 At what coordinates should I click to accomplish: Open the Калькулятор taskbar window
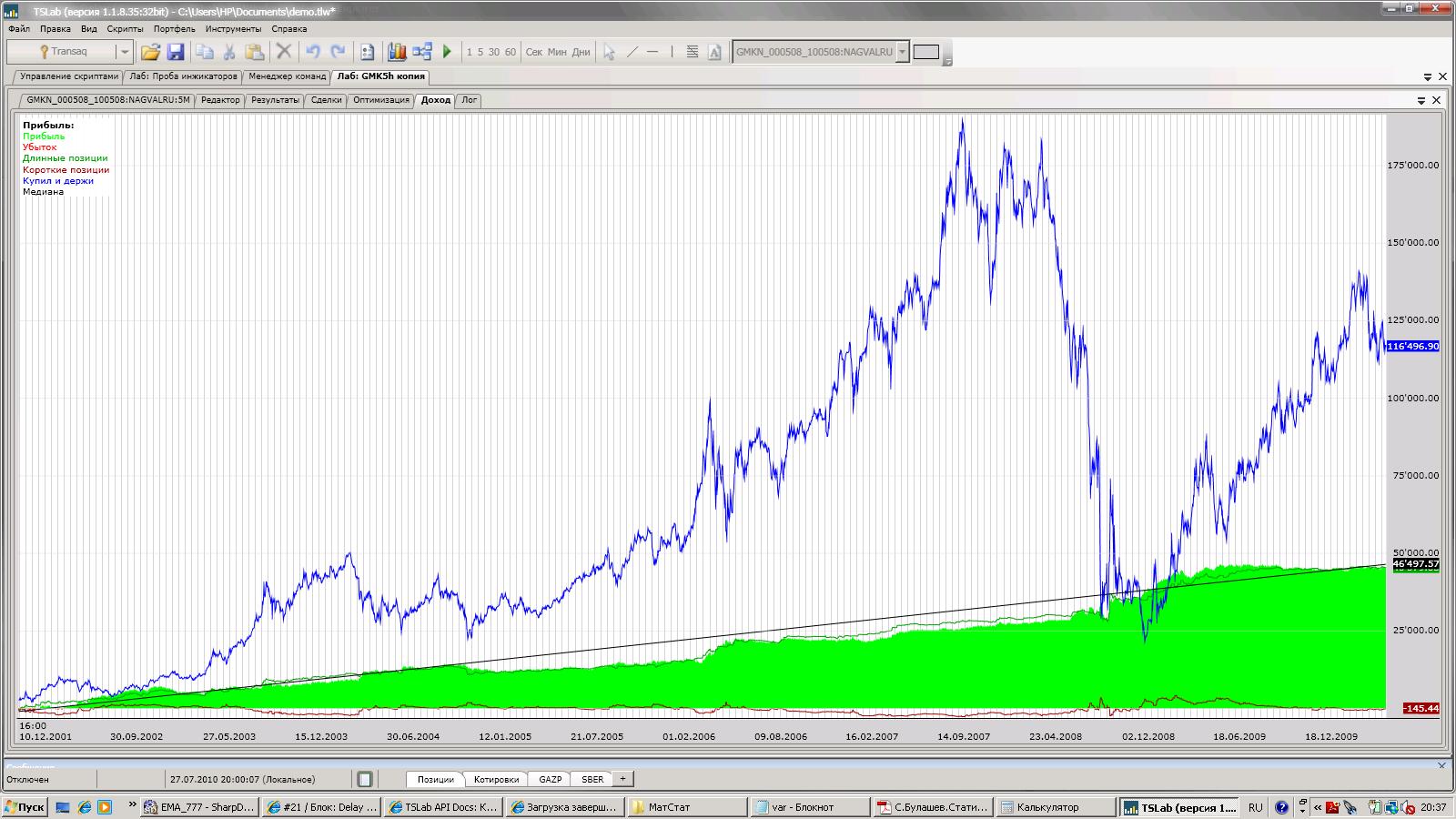[1056, 807]
